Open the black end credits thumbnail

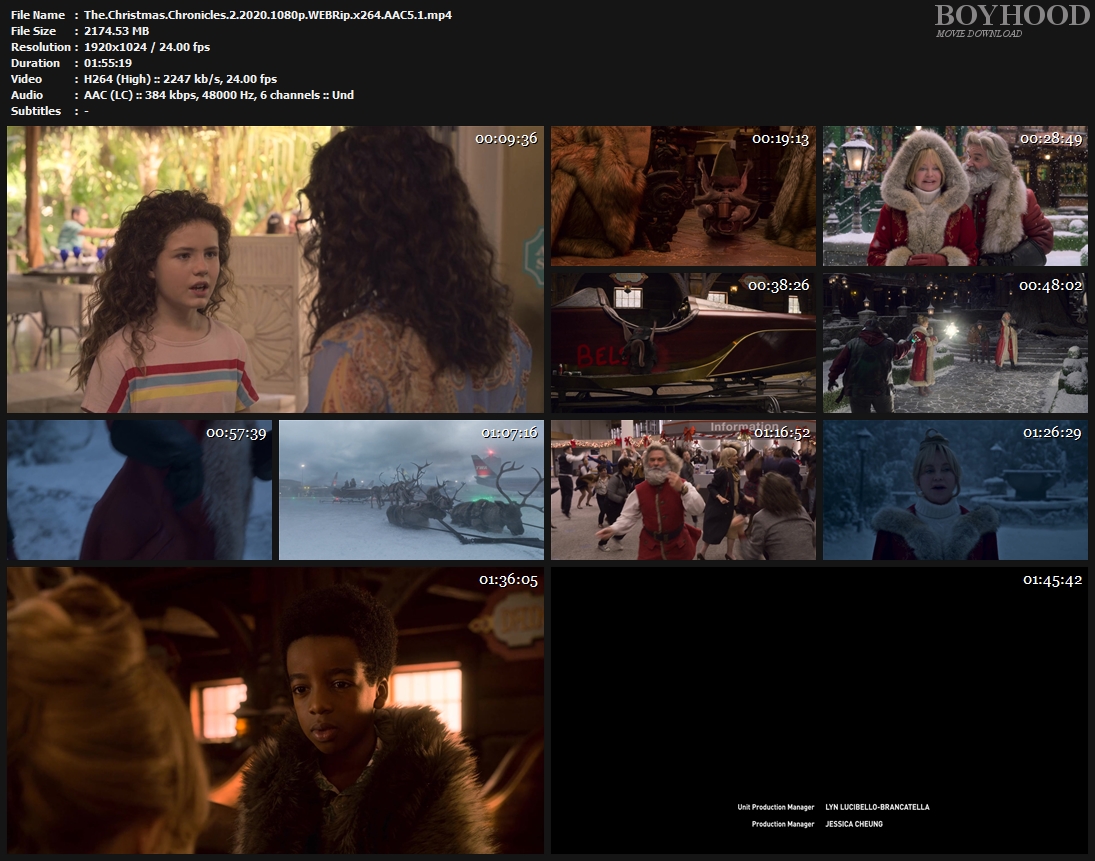pos(819,710)
